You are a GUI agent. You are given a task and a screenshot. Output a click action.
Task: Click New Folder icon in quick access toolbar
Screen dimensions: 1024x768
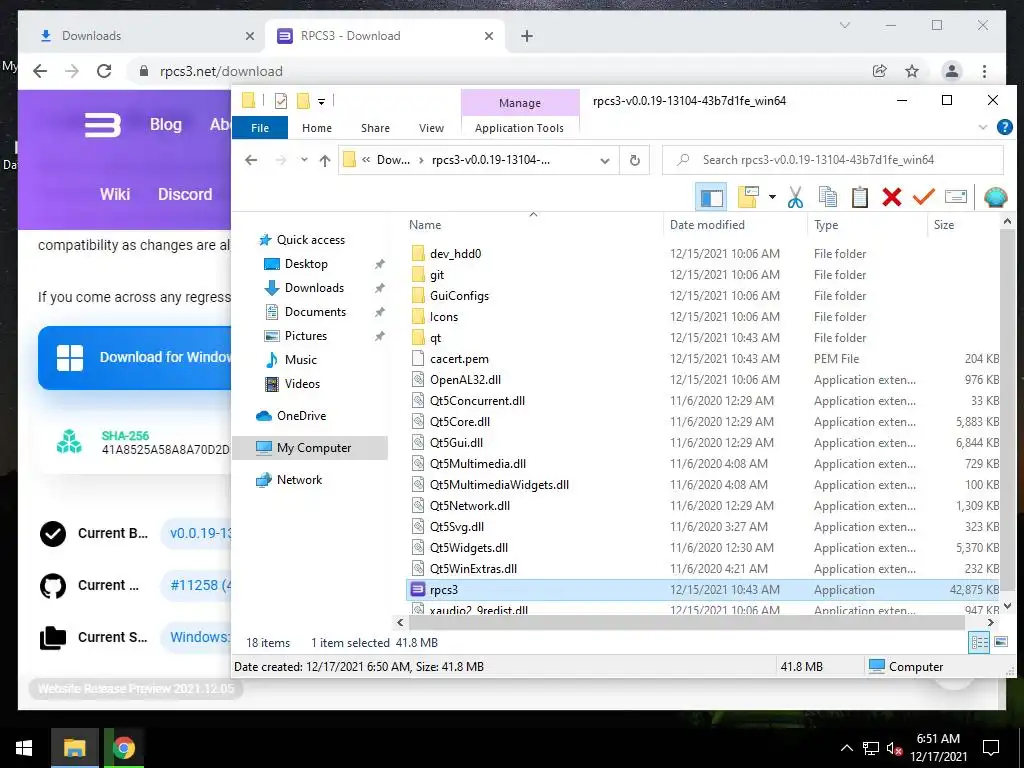[x=303, y=101]
